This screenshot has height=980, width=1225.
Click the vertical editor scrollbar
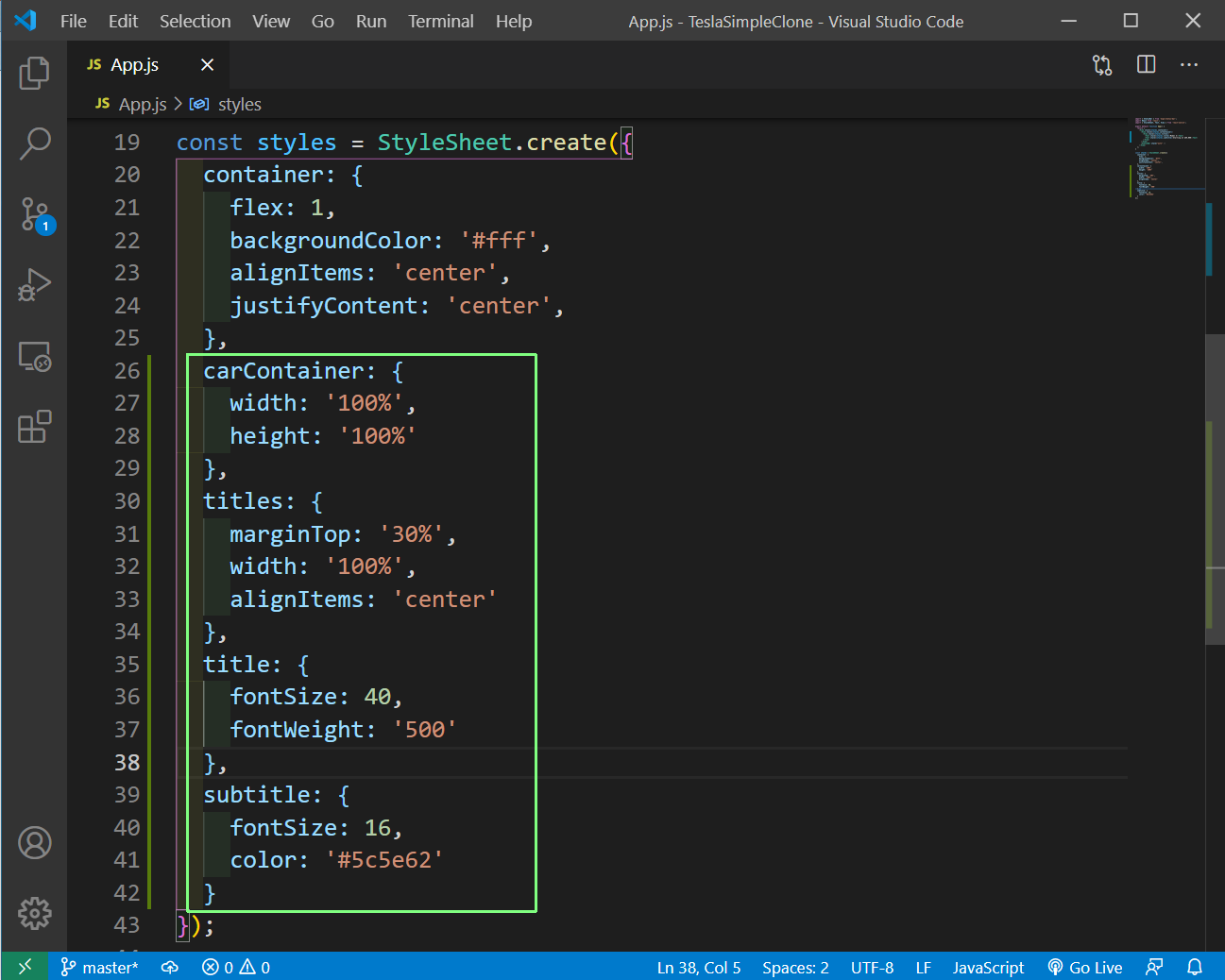[x=1216, y=488]
